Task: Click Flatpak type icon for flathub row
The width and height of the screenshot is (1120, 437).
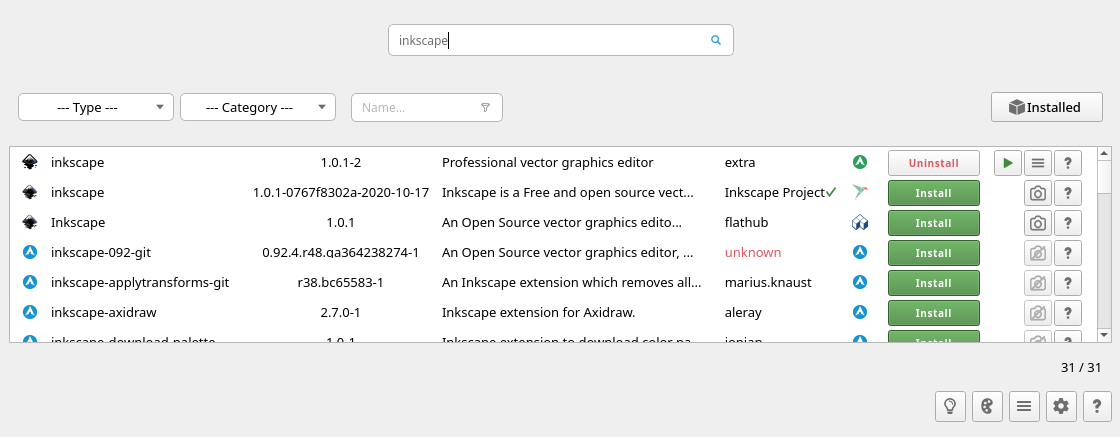Action: tap(859, 223)
